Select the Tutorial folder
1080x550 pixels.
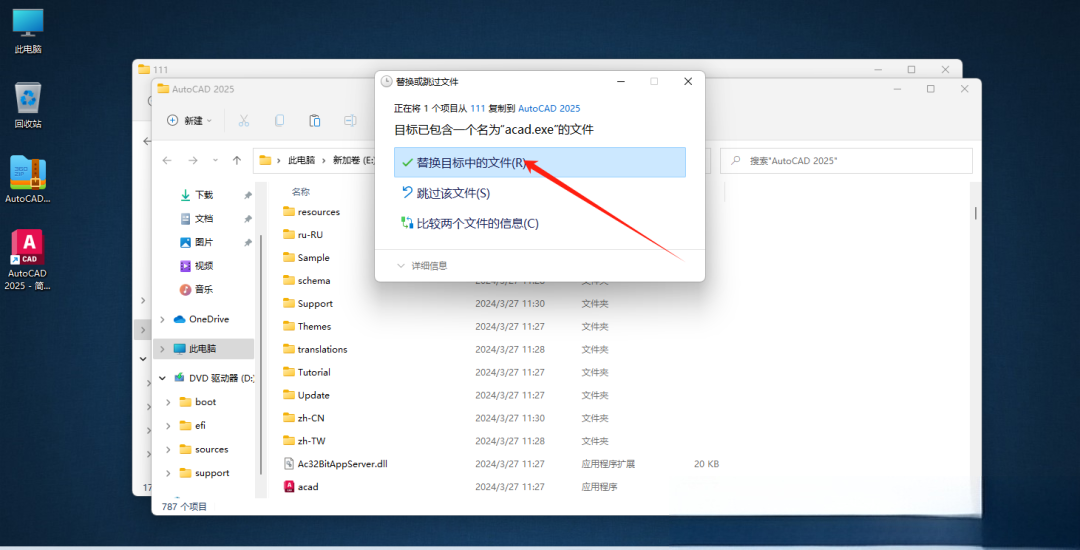[314, 372]
